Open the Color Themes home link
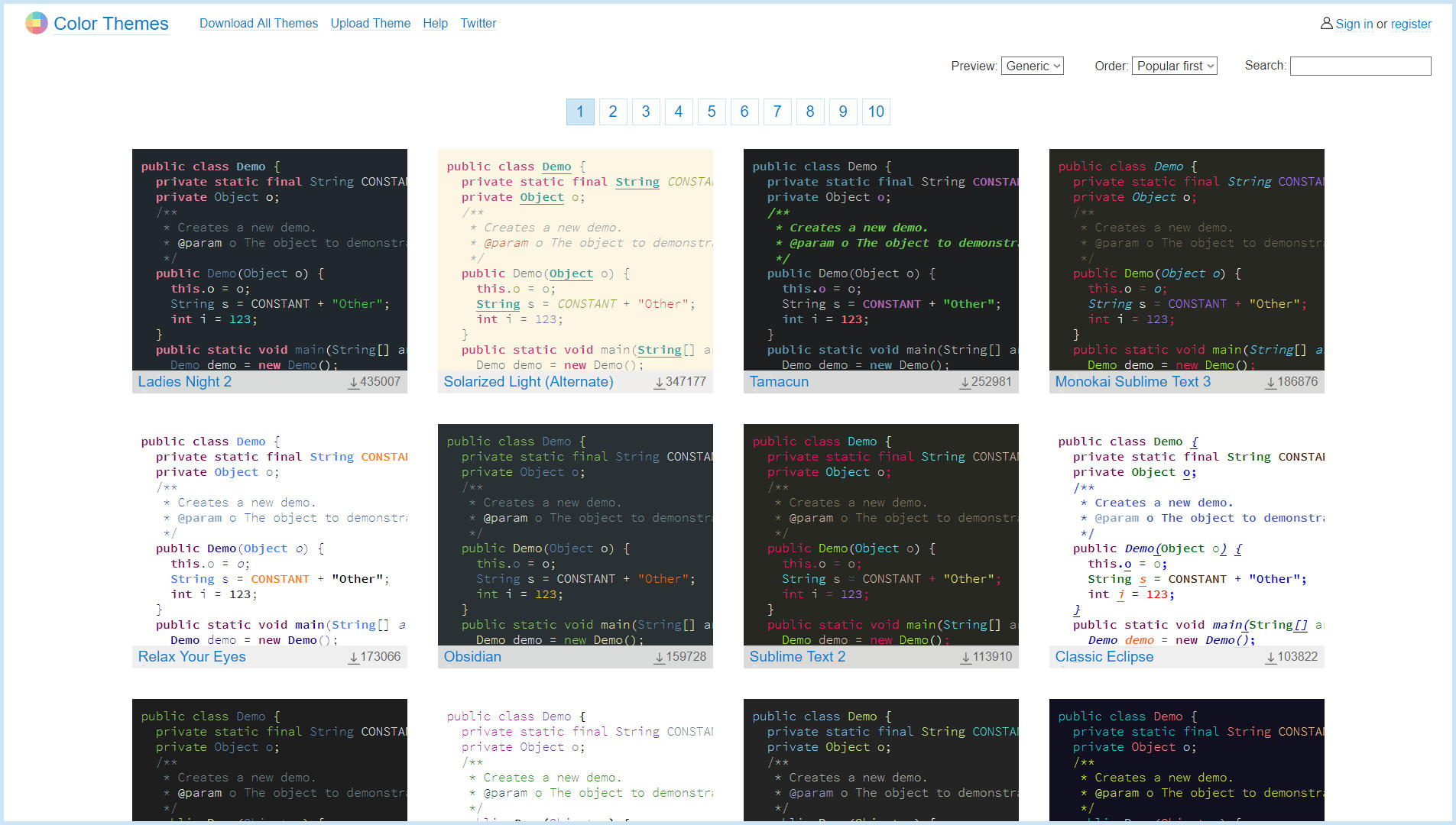 [111, 24]
